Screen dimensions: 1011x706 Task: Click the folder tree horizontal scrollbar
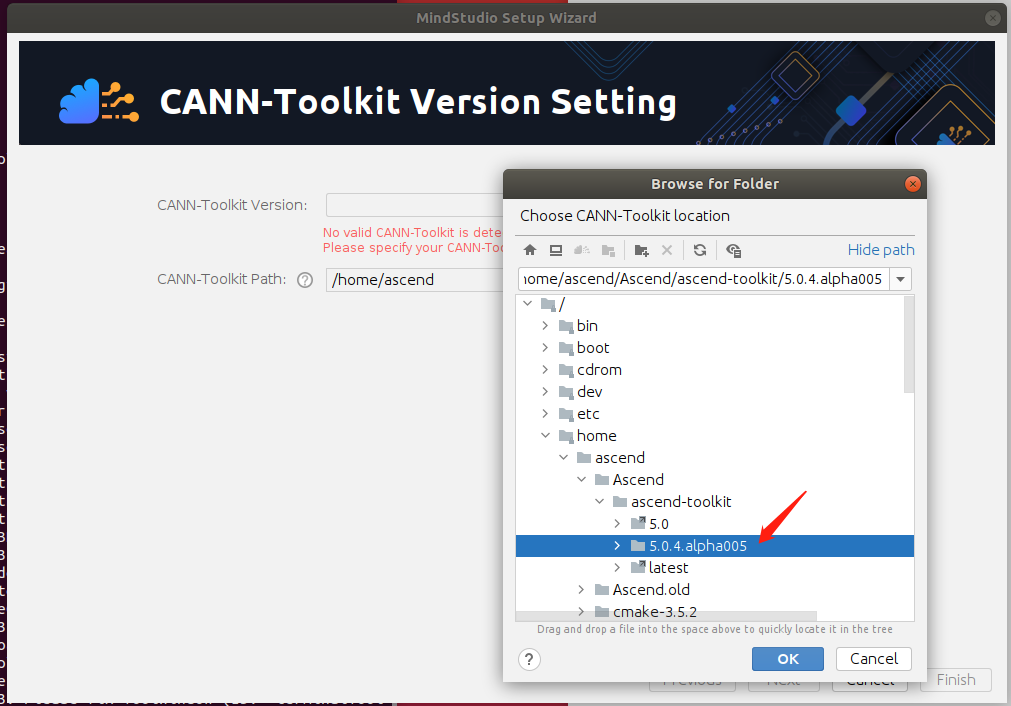tap(666, 616)
